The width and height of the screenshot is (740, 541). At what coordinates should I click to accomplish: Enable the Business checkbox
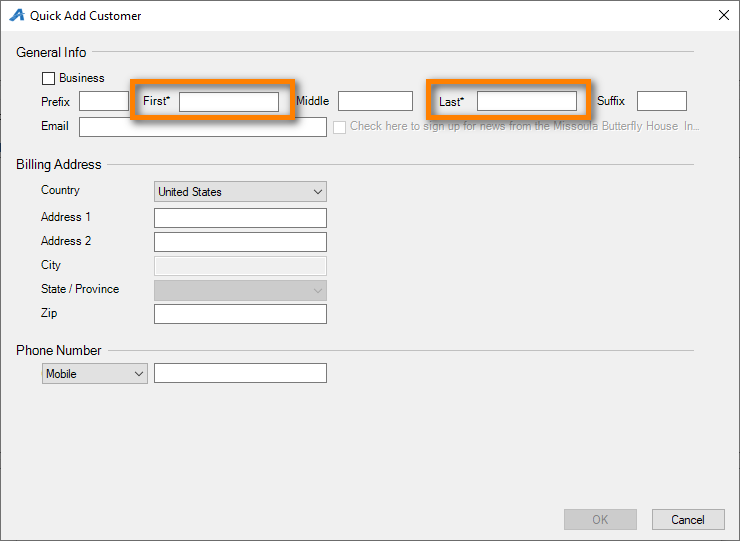pyautogui.click(x=48, y=78)
